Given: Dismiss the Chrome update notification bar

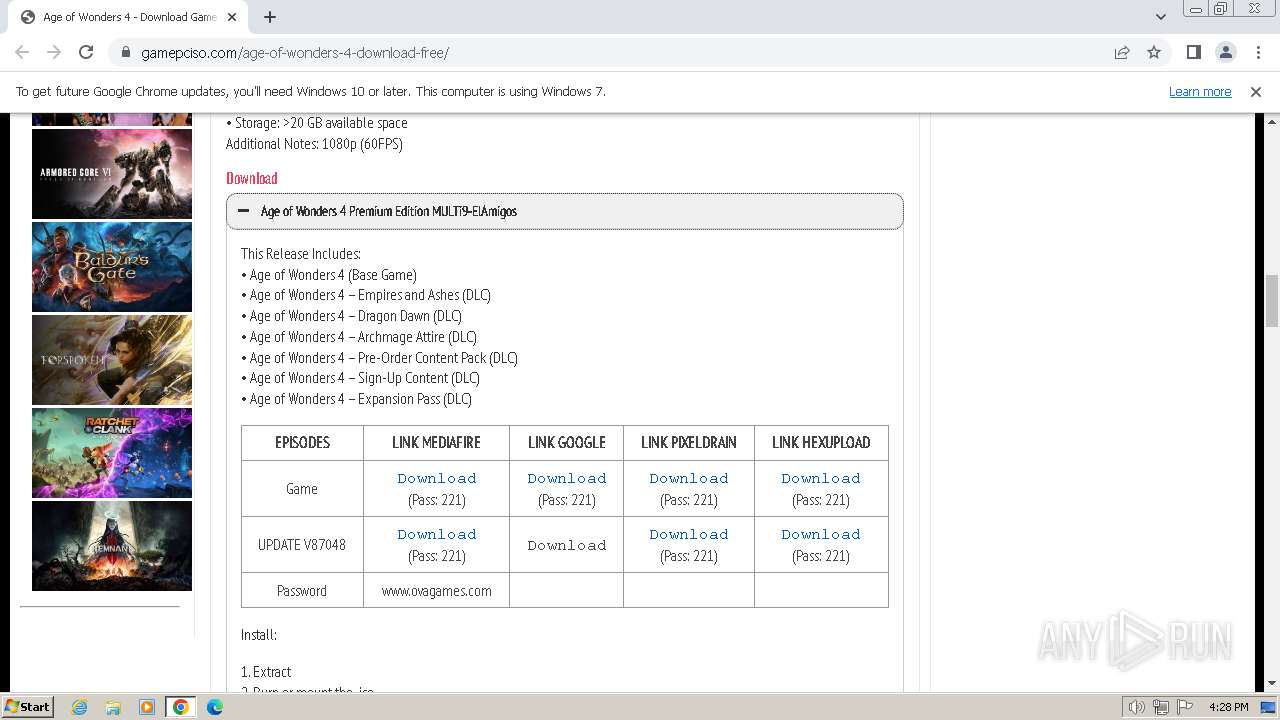Looking at the screenshot, I should tap(1256, 92).
